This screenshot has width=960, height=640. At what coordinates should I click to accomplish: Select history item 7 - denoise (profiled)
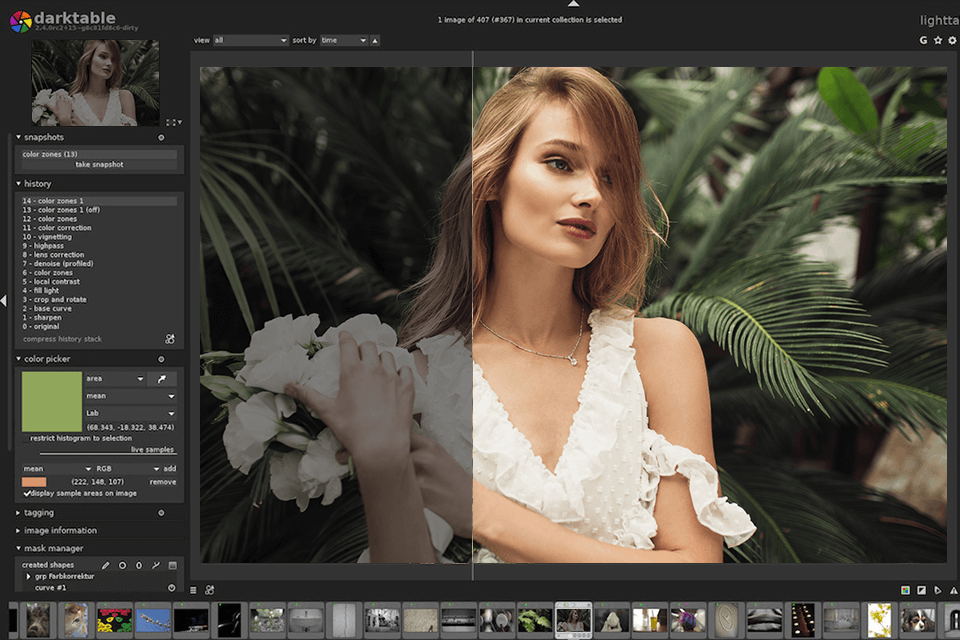tap(99, 264)
